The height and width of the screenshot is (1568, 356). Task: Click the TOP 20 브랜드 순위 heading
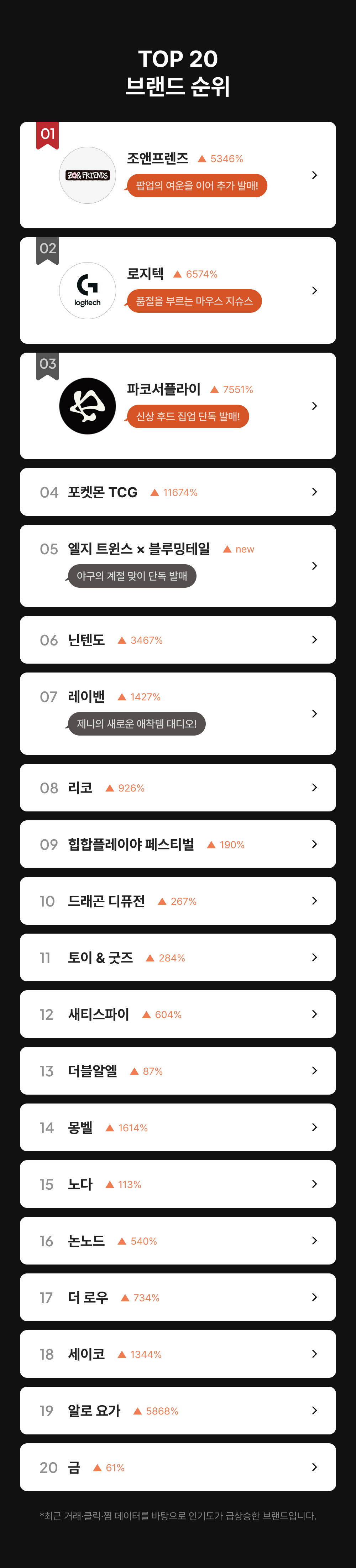(x=178, y=72)
